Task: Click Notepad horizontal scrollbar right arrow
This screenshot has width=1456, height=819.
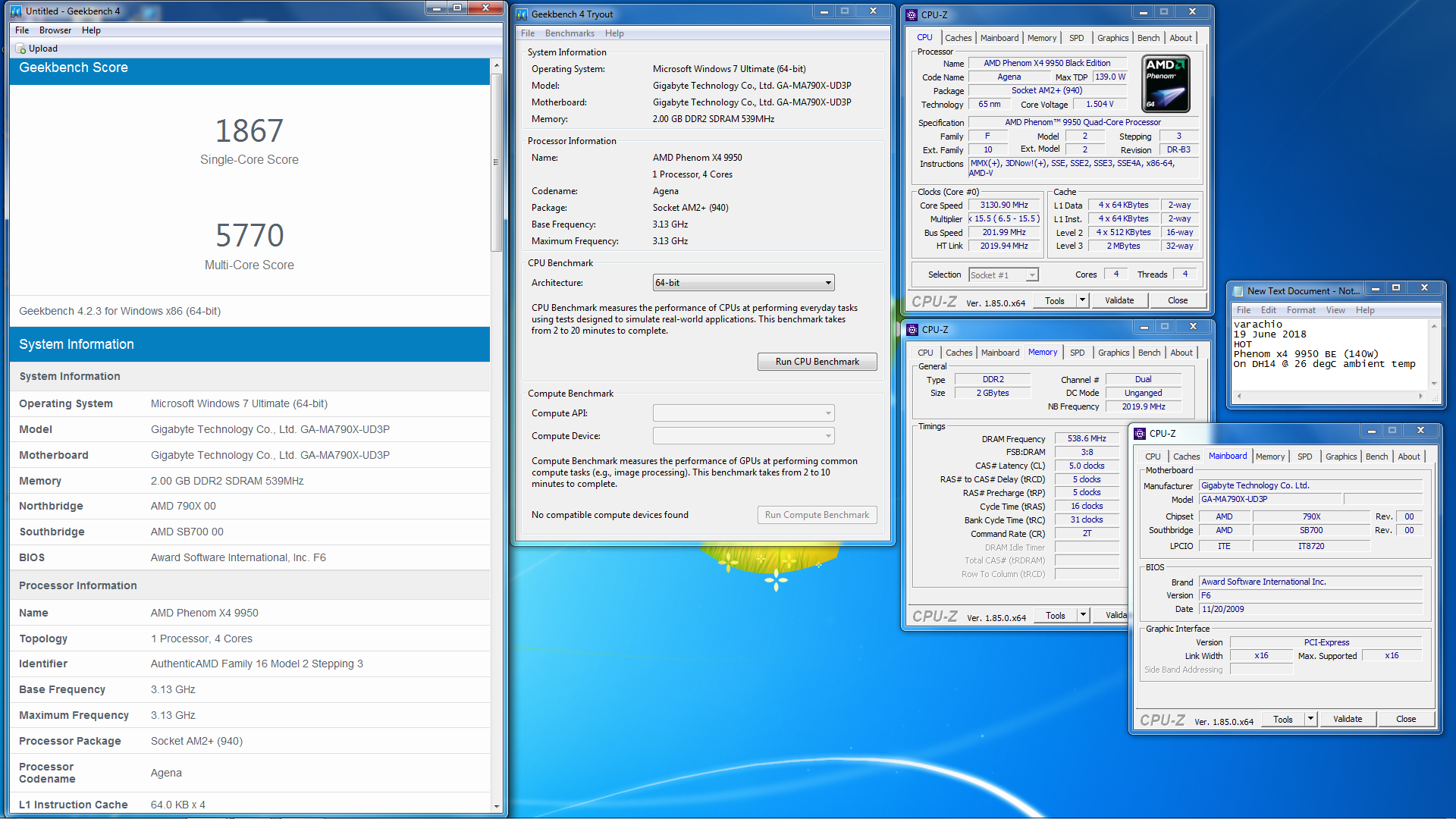Action: 1420,396
